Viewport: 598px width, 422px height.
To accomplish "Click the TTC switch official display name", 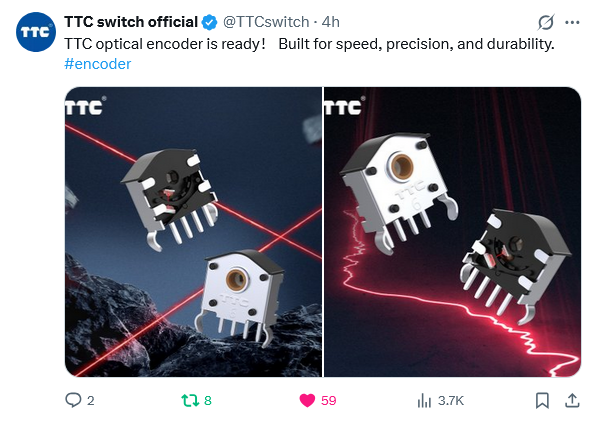I will [131, 22].
